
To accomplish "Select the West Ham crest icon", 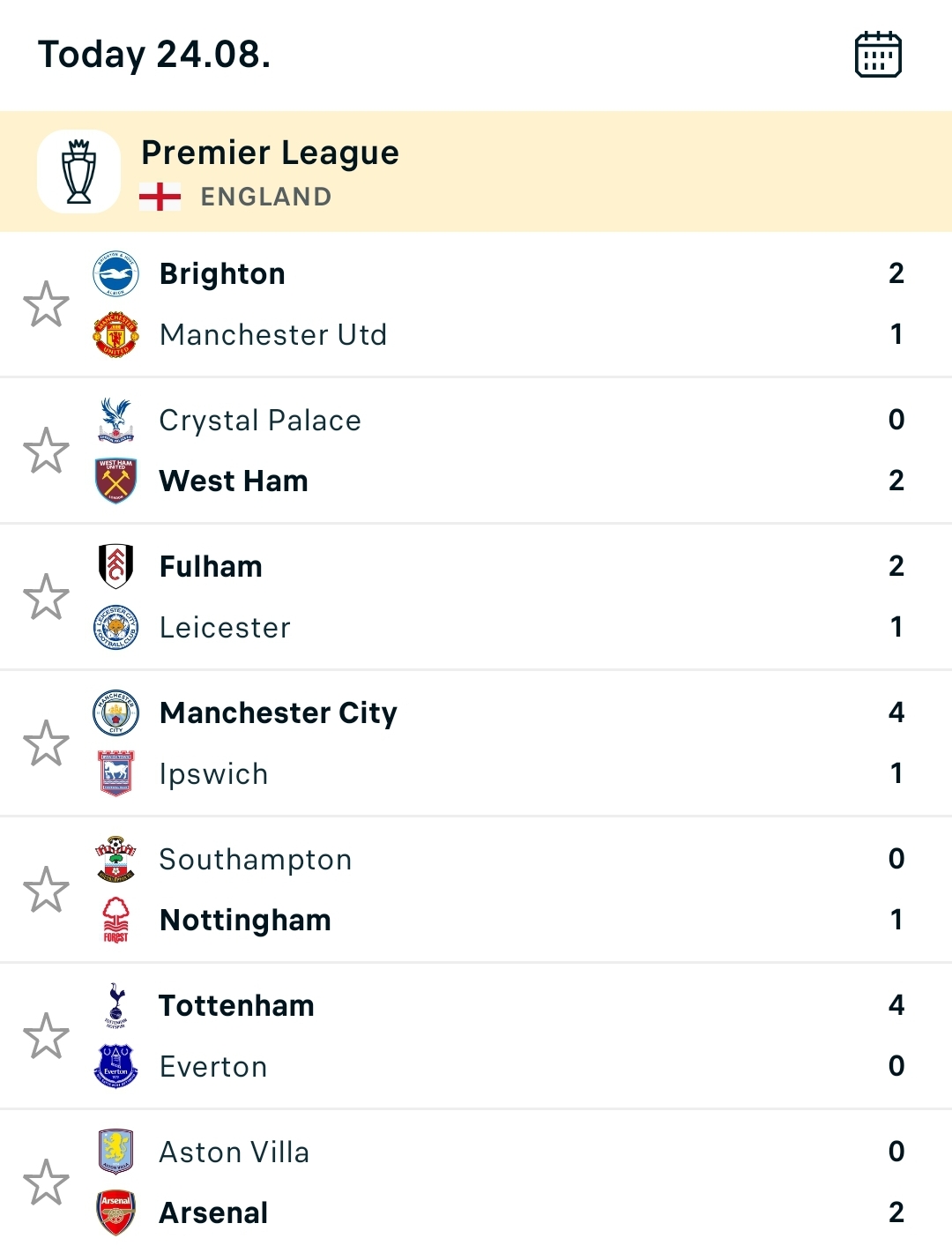I will (x=115, y=481).
